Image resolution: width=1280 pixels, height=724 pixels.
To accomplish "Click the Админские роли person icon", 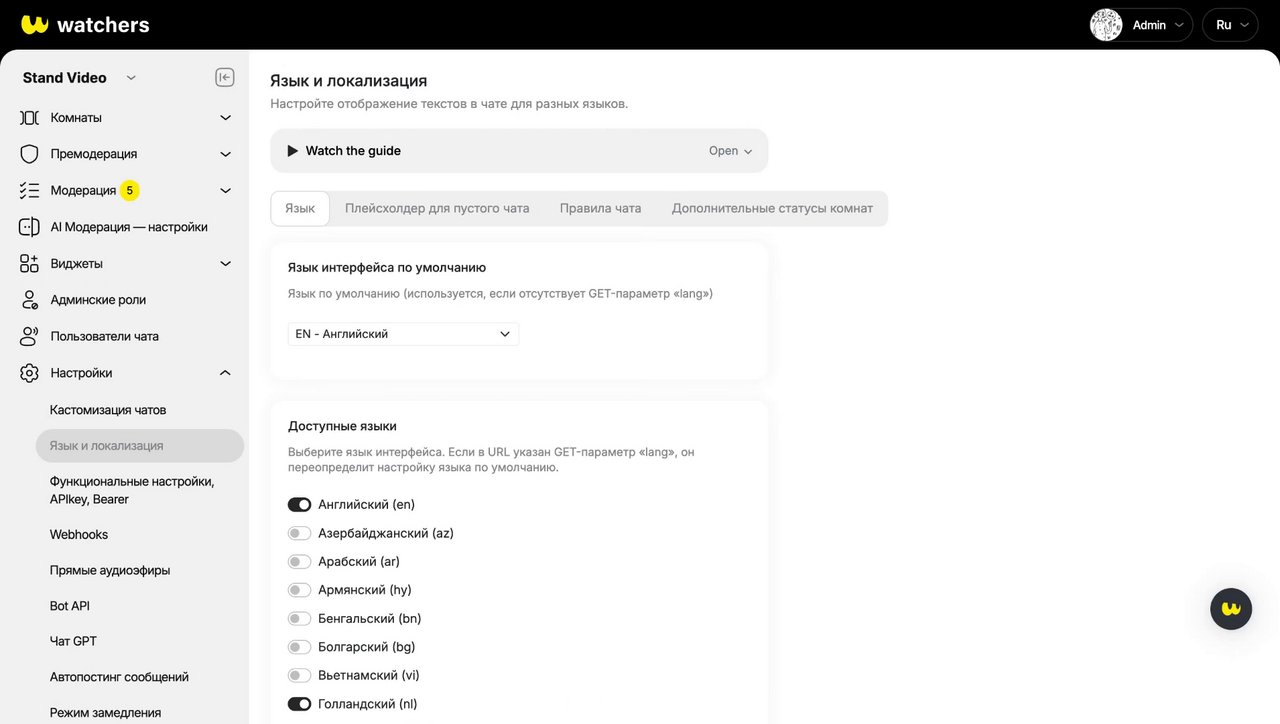I will click(29, 300).
